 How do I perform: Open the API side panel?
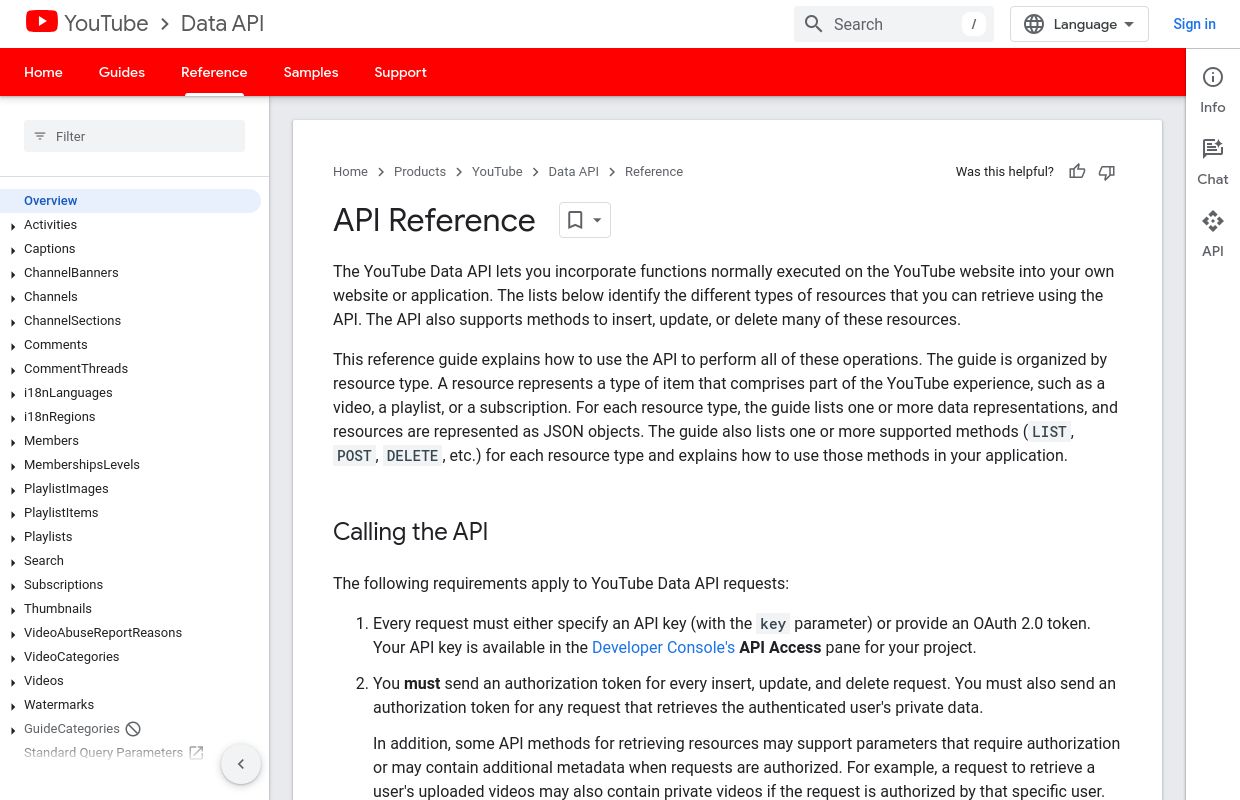pos(1213,234)
